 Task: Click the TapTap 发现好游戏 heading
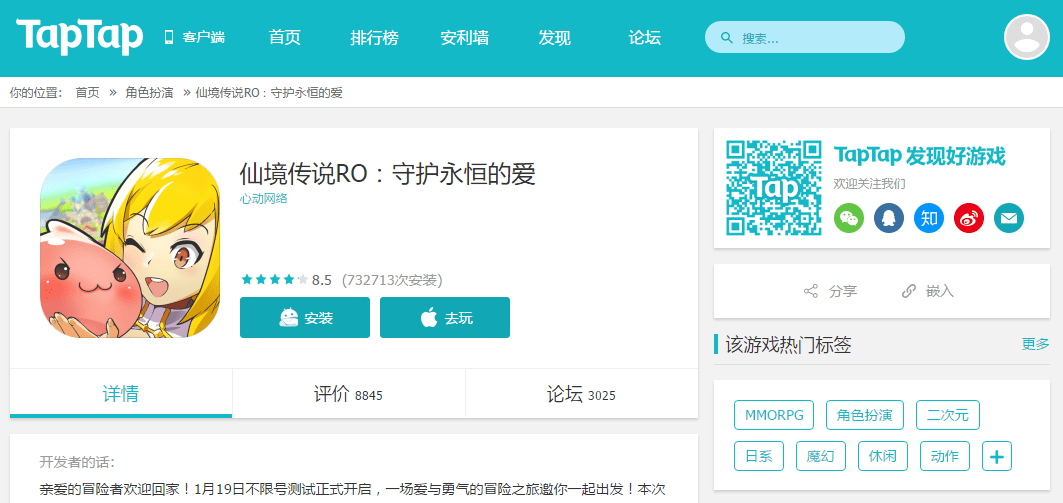(919, 155)
